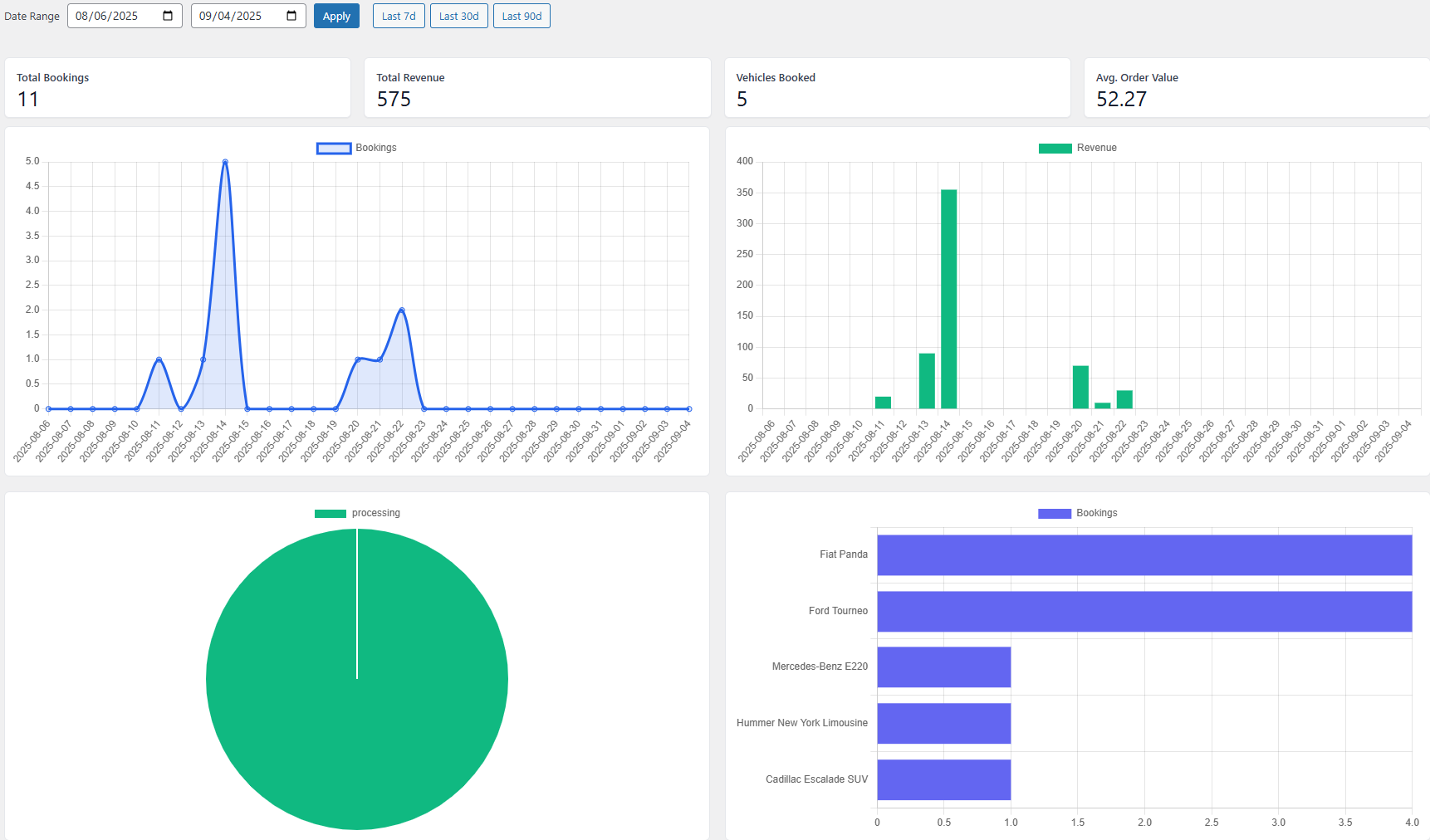Click the Mercedes-Benz E220 bookings bar
Screen dimensions: 1430x840
click(944, 667)
